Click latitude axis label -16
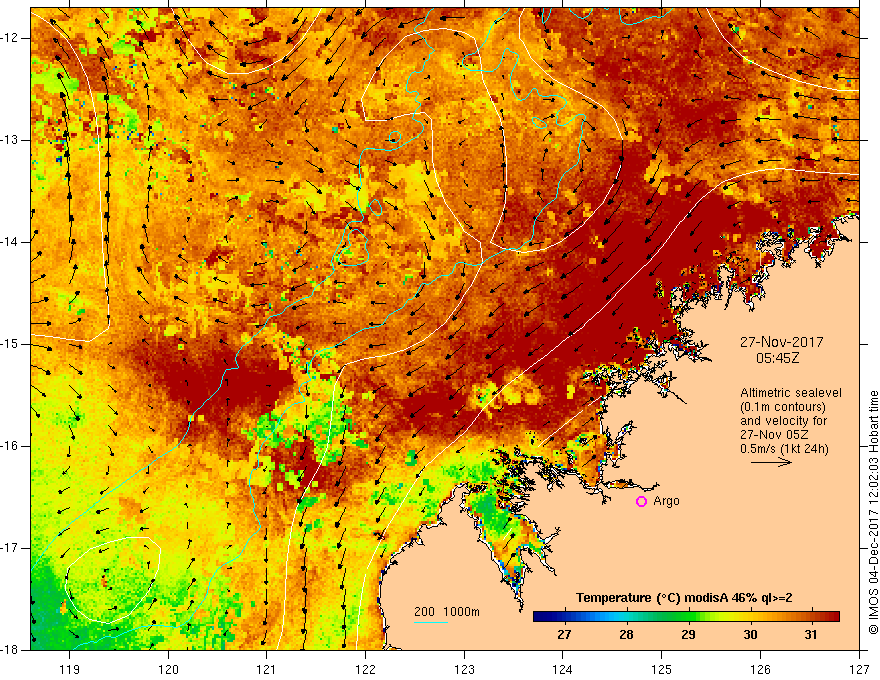Screen dimensions: 880x680 point(11,446)
